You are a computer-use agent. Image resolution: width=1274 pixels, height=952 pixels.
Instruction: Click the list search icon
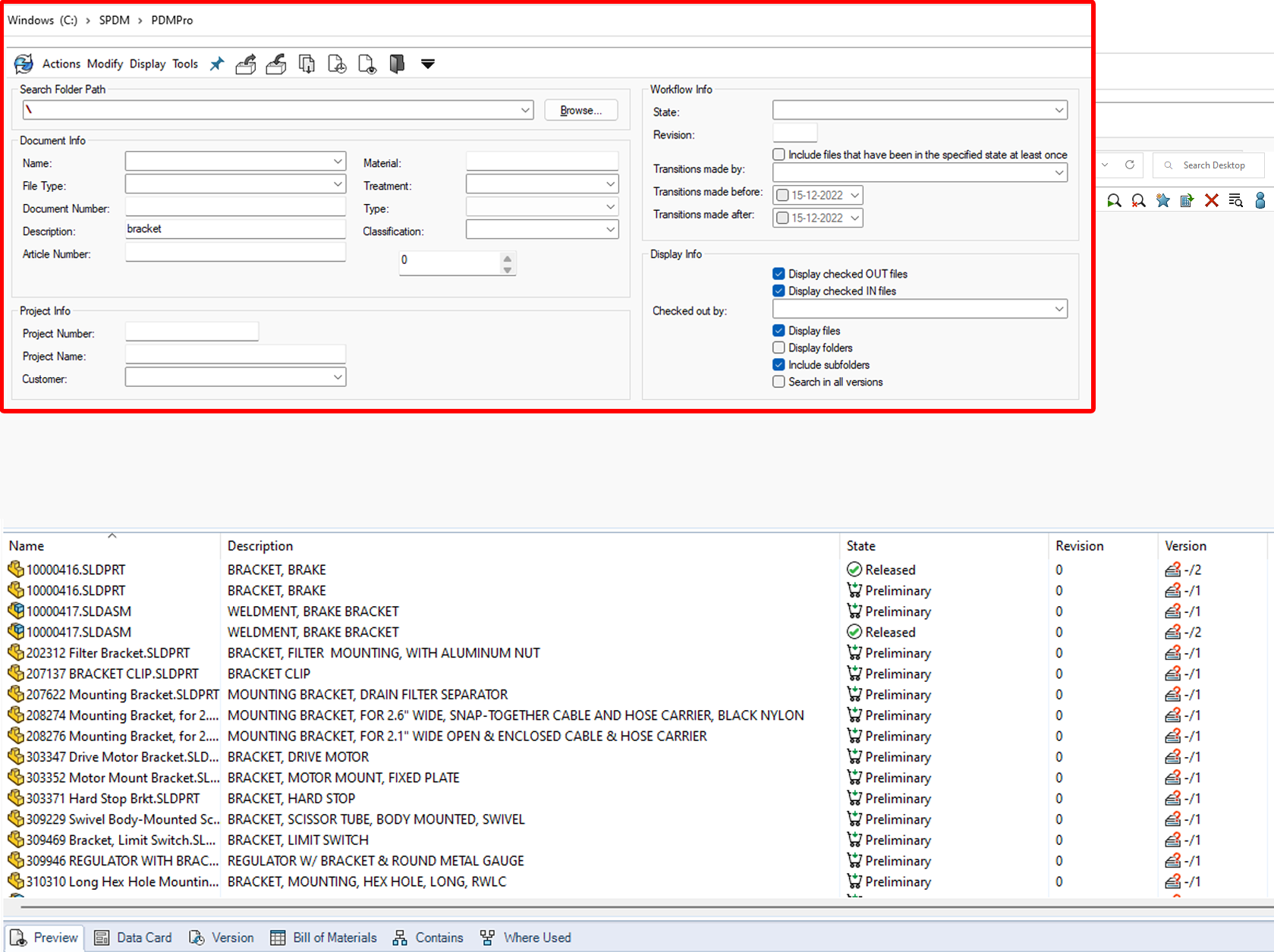(x=1236, y=200)
